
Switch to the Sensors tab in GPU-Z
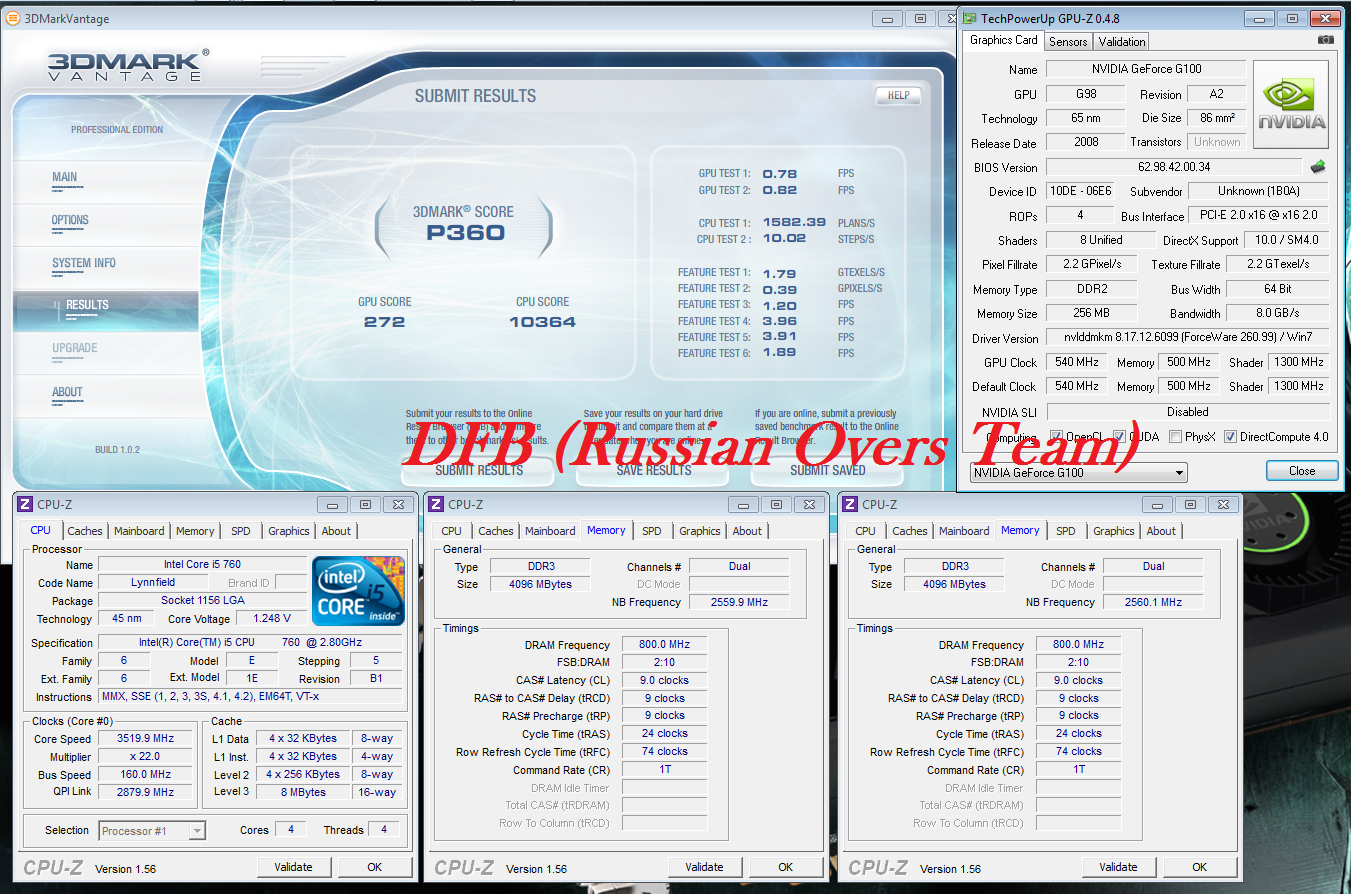[x=1068, y=41]
